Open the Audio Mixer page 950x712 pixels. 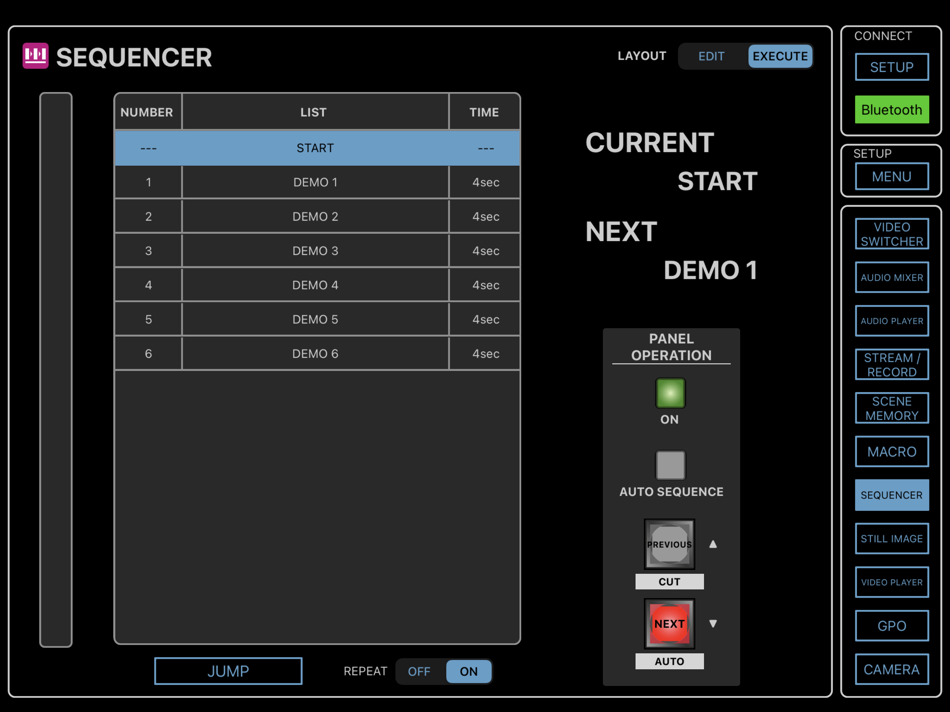891,278
